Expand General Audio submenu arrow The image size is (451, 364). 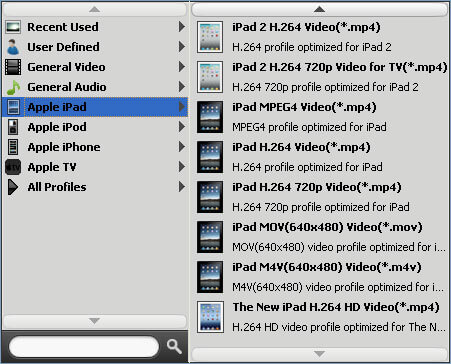[x=182, y=87]
